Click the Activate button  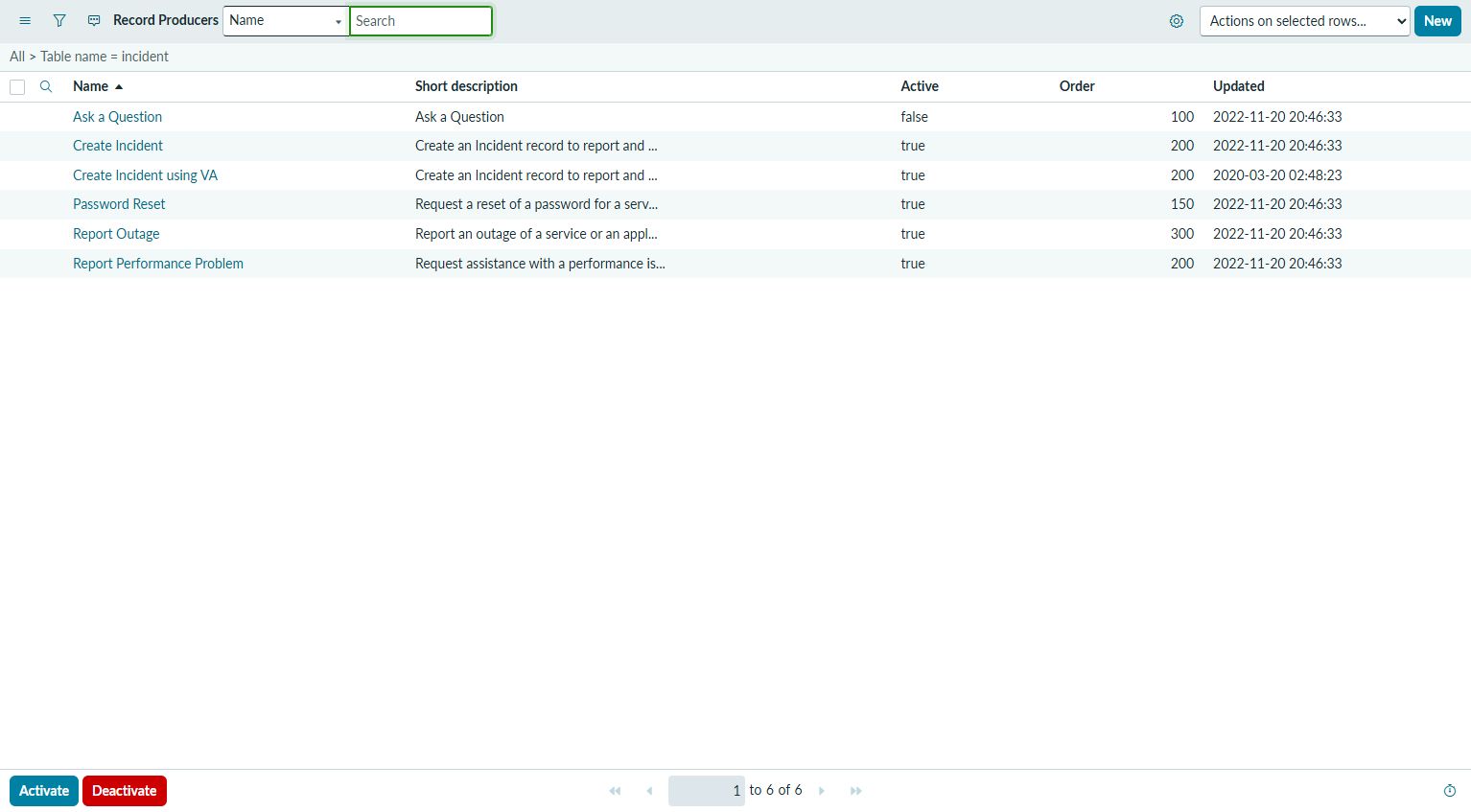coord(44,791)
